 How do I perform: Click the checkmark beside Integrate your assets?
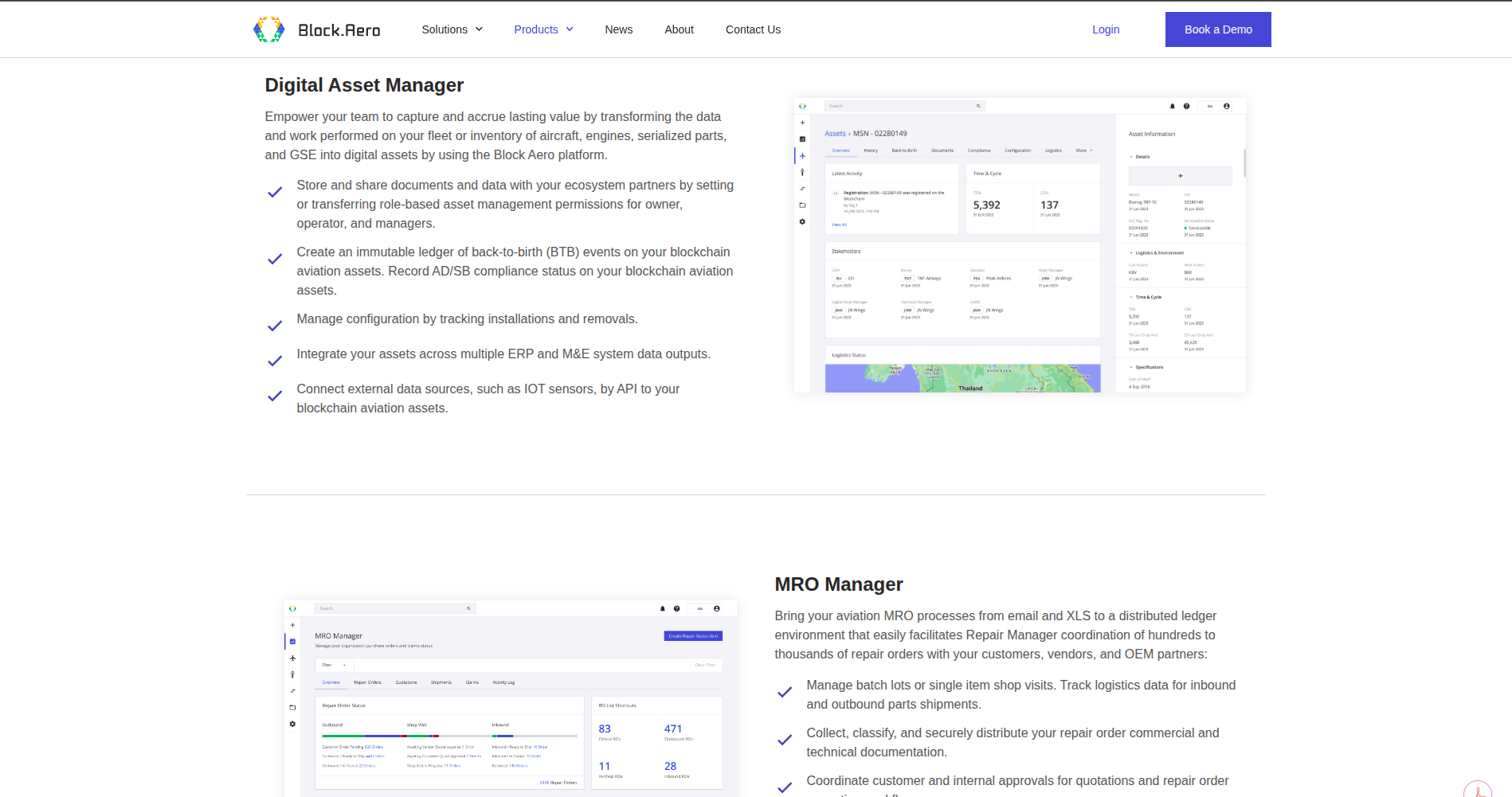click(x=275, y=361)
